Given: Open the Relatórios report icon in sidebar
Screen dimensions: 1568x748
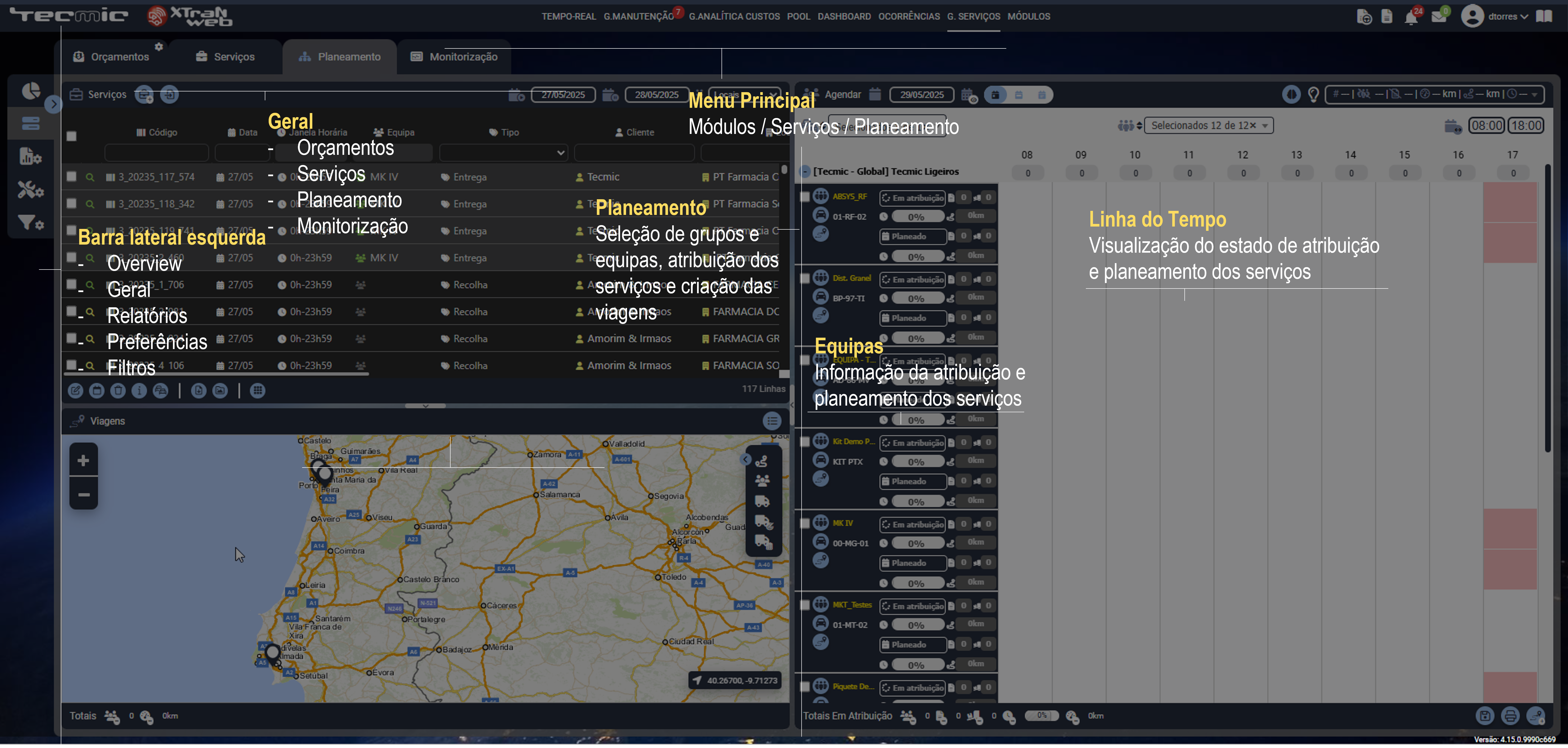Looking at the screenshot, I should pos(30,156).
